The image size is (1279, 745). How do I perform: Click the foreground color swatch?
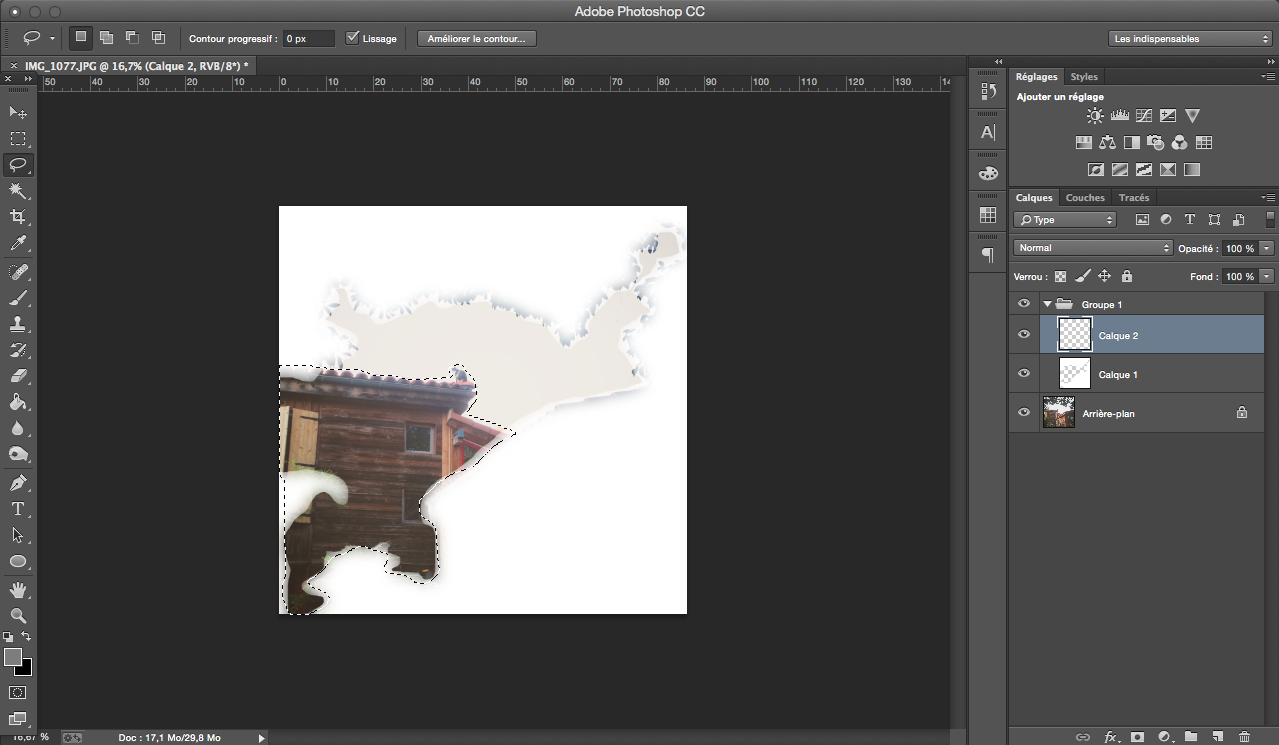[x=13, y=657]
